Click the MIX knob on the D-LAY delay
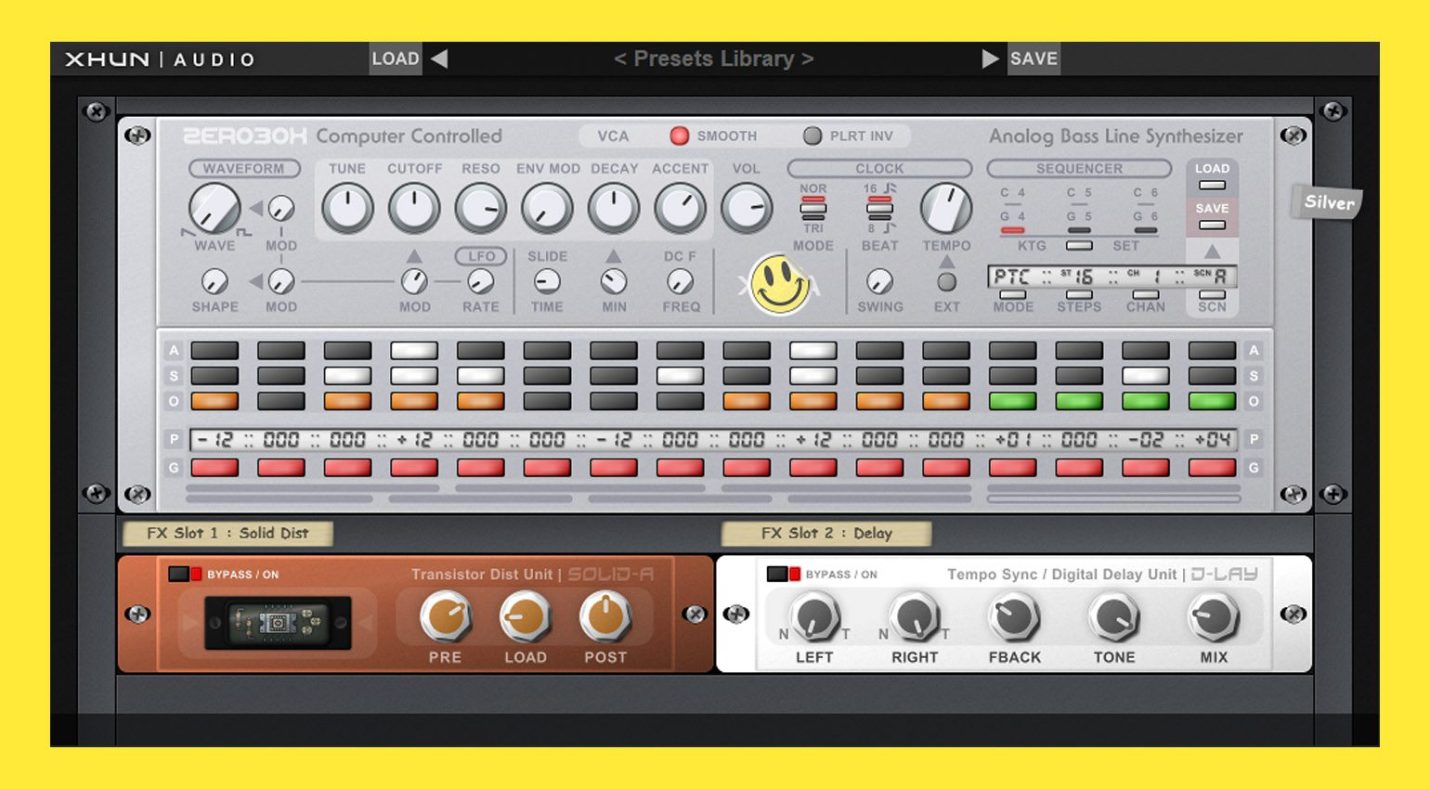Viewport: 1430px width, 789px height. [x=1212, y=617]
